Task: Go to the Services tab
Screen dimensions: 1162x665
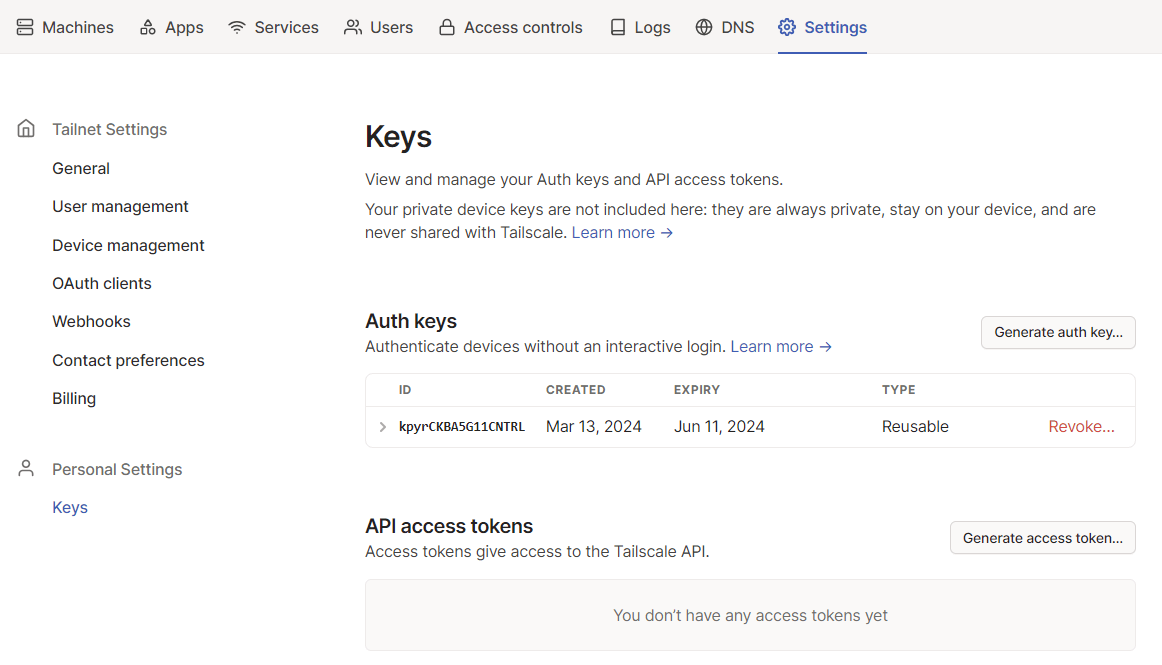Action: click(x=273, y=27)
